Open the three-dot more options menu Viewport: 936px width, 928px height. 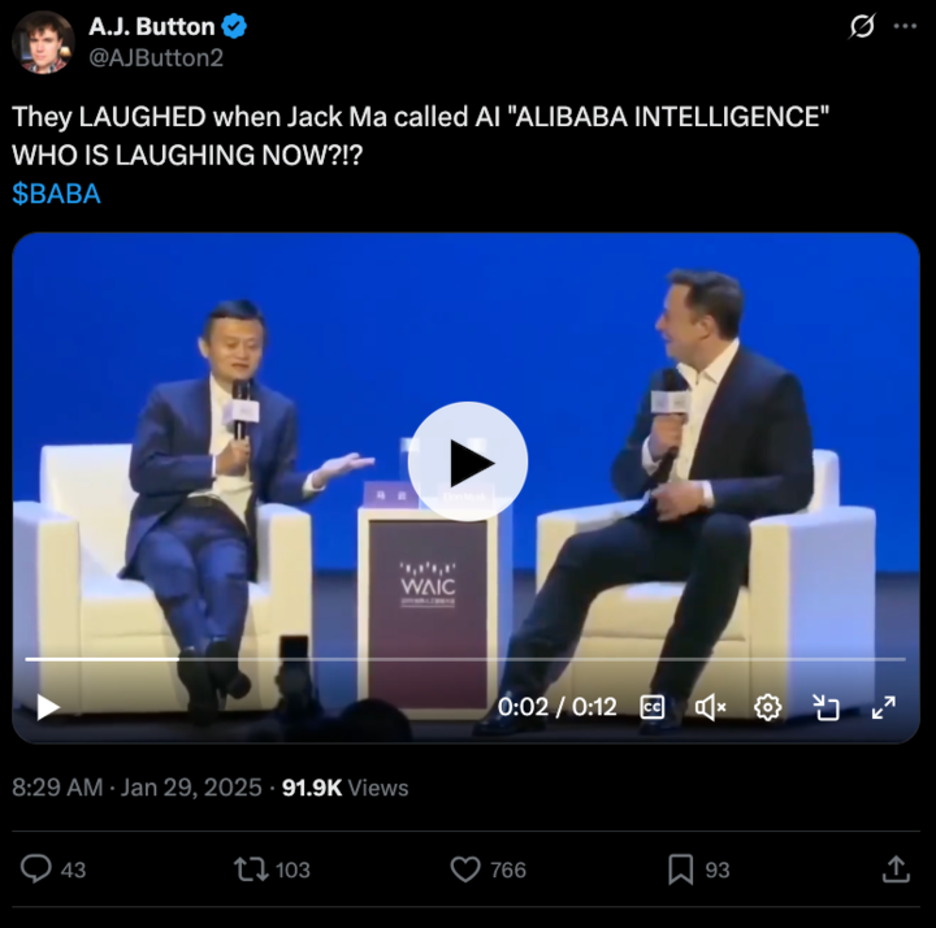pyautogui.click(x=905, y=26)
